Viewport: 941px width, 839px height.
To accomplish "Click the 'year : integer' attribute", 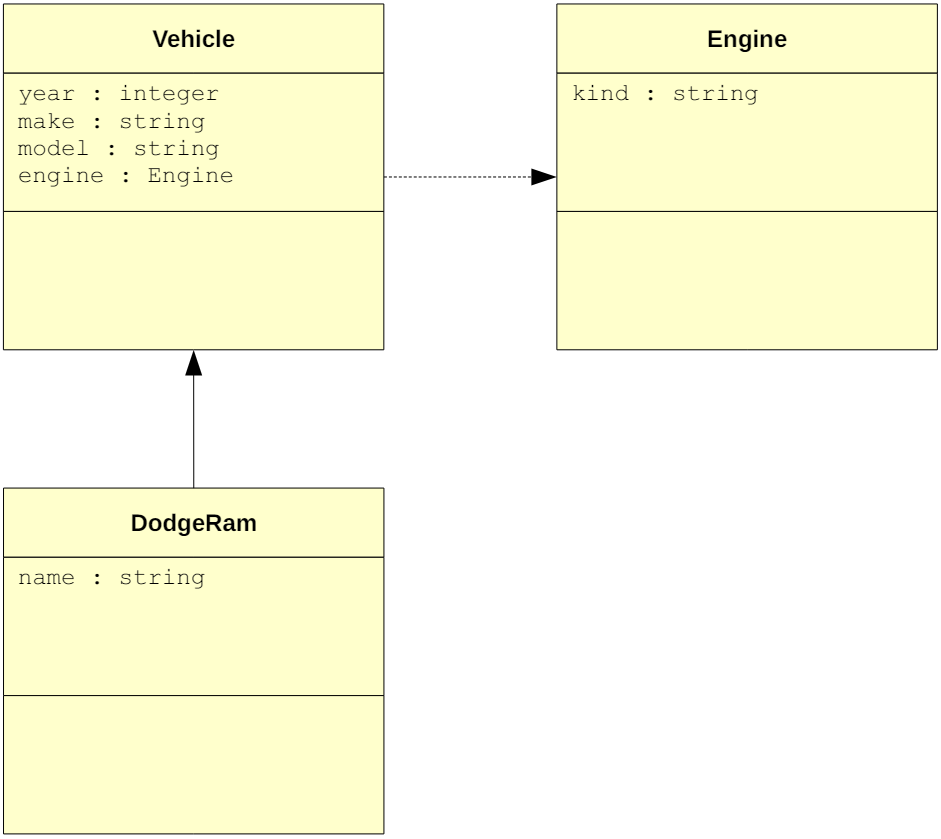I will 118,94.
